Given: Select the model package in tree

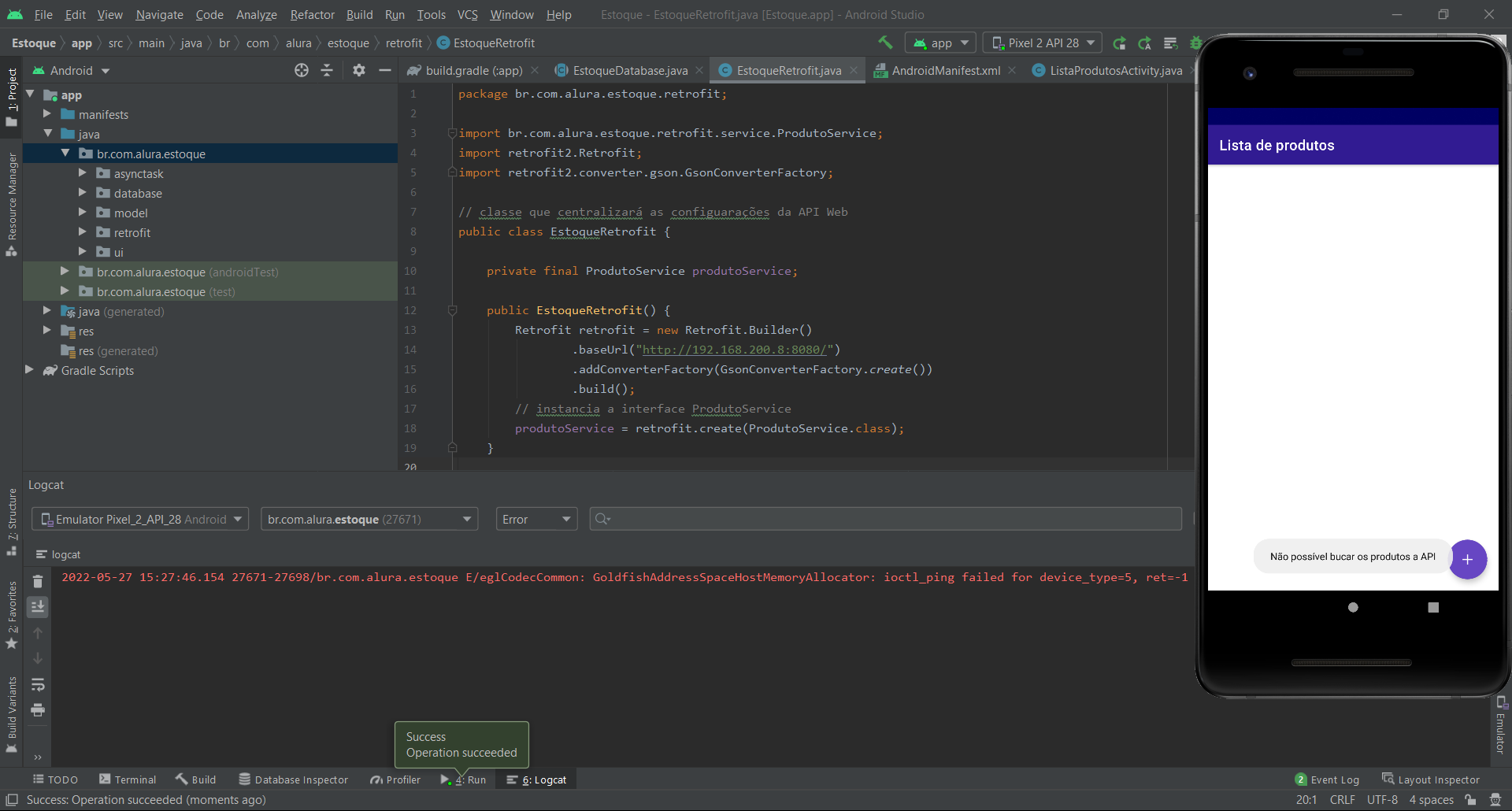Looking at the screenshot, I should [x=131, y=213].
